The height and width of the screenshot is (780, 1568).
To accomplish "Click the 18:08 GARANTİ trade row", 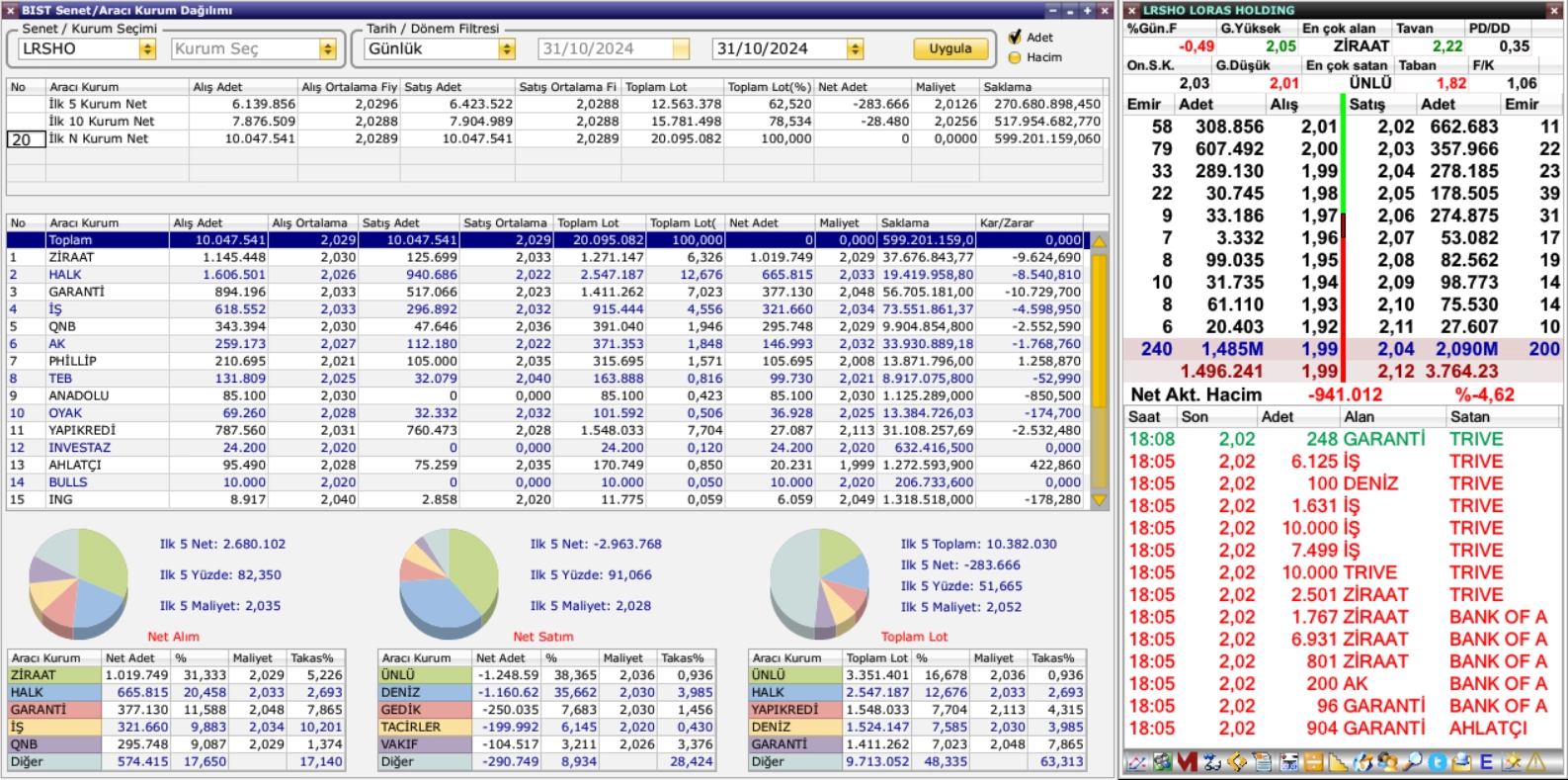I will point(1343,439).
